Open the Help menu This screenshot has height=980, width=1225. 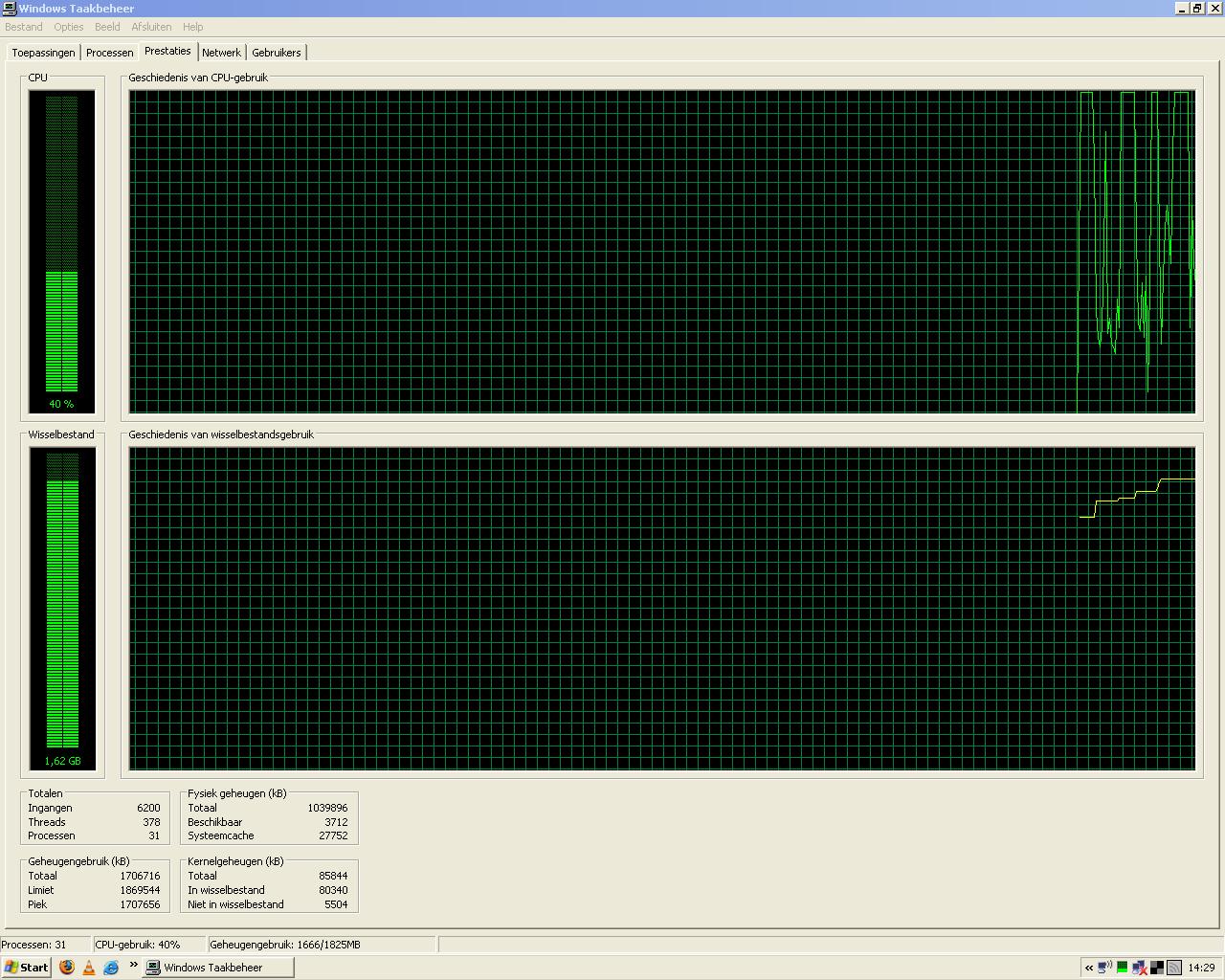pyautogui.click(x=192, y=27)
